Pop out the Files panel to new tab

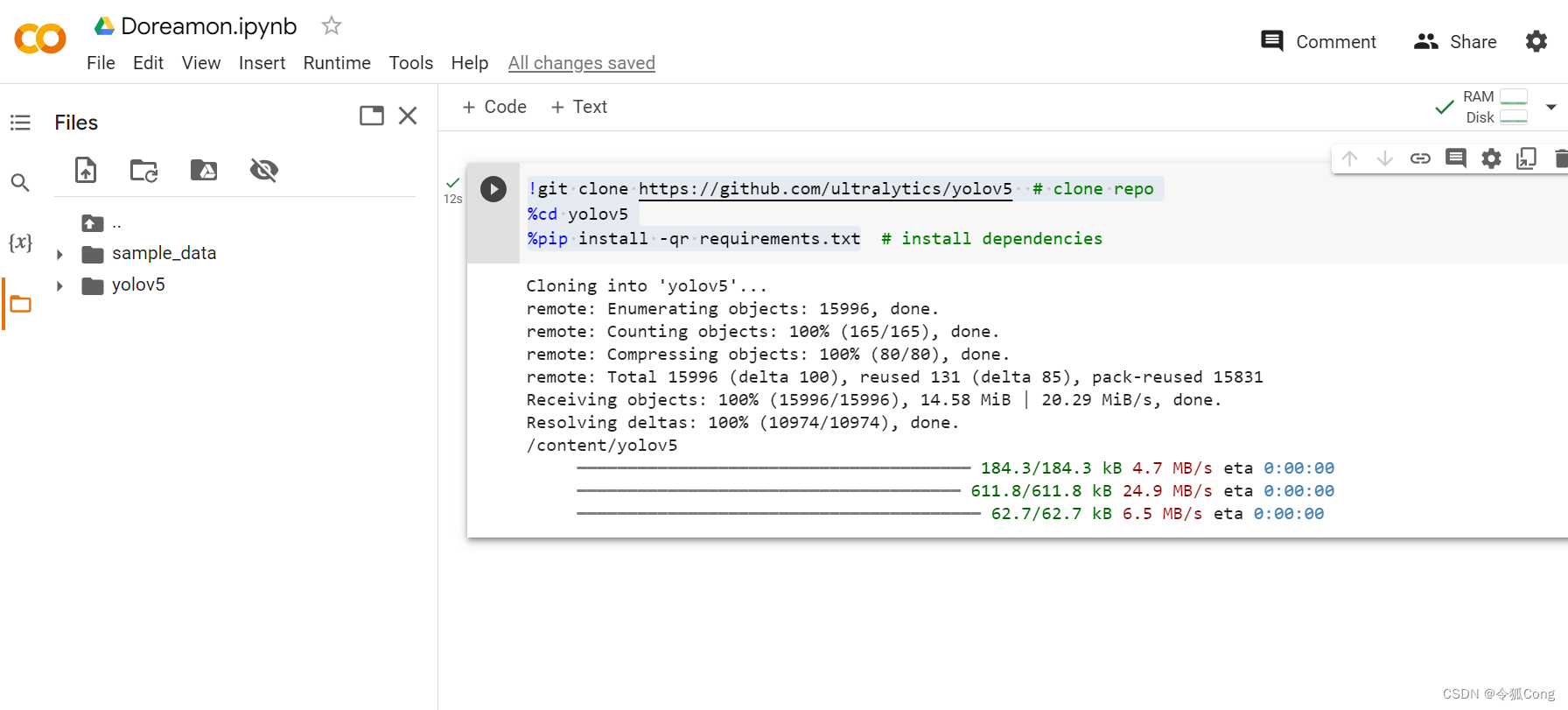[x=372, y=116]
